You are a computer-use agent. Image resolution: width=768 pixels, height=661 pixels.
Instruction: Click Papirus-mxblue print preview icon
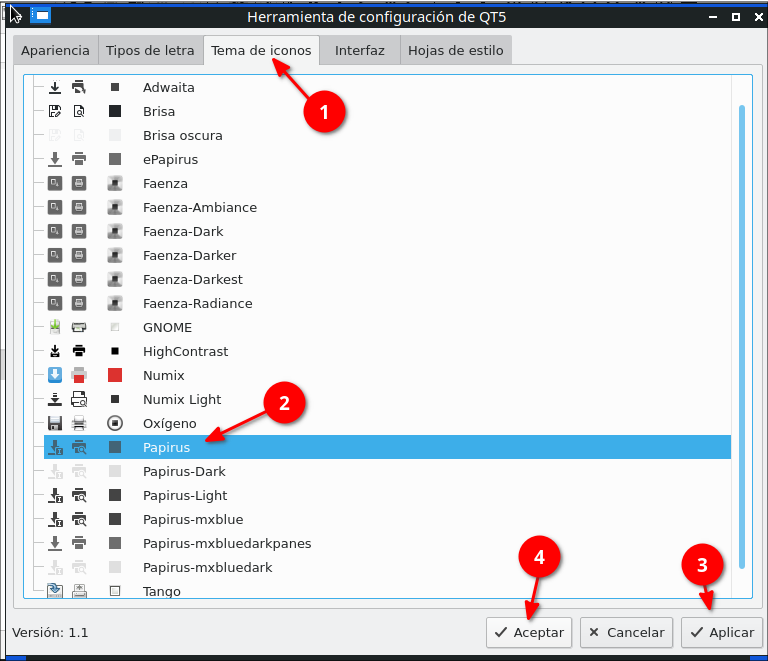(x=79, y=519)
